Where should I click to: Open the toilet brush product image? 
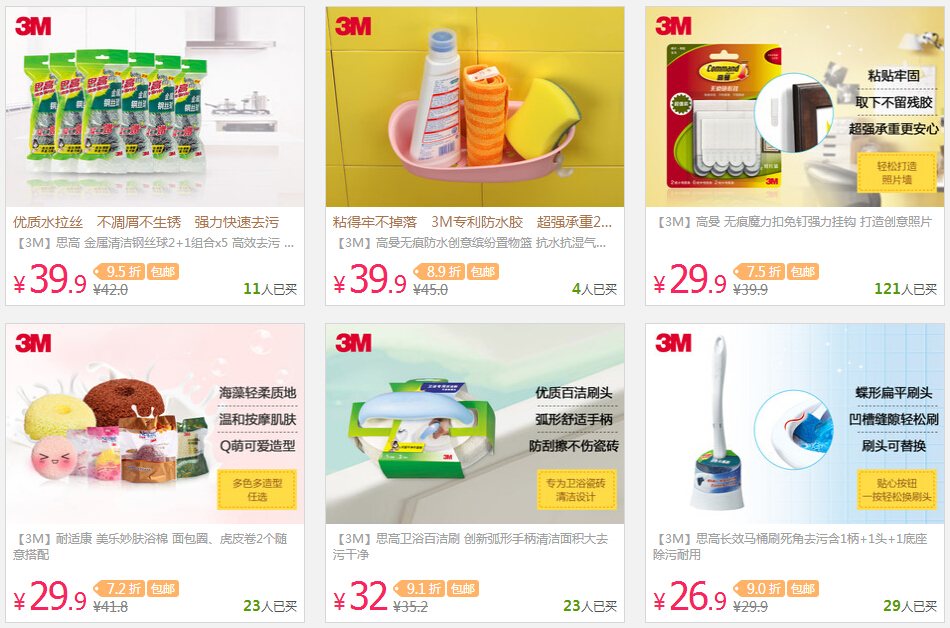(x=795, y=424)
